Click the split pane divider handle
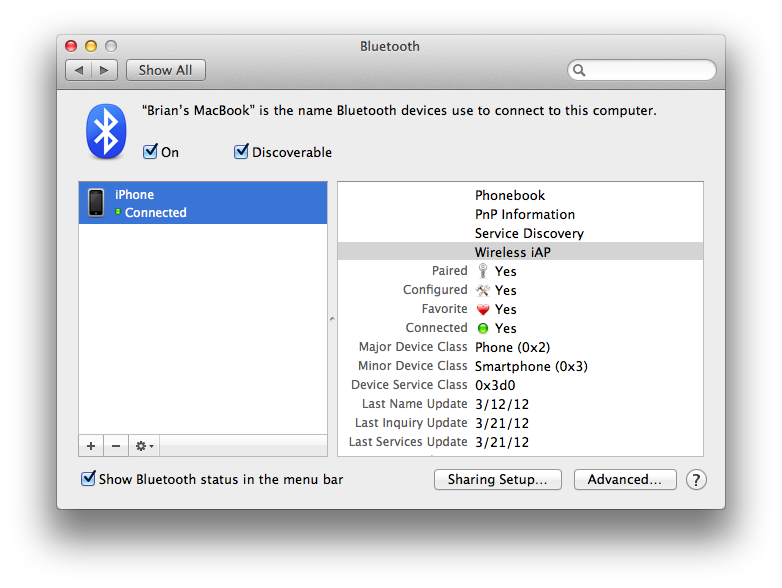782x588 pixels. tap(332, 319)
